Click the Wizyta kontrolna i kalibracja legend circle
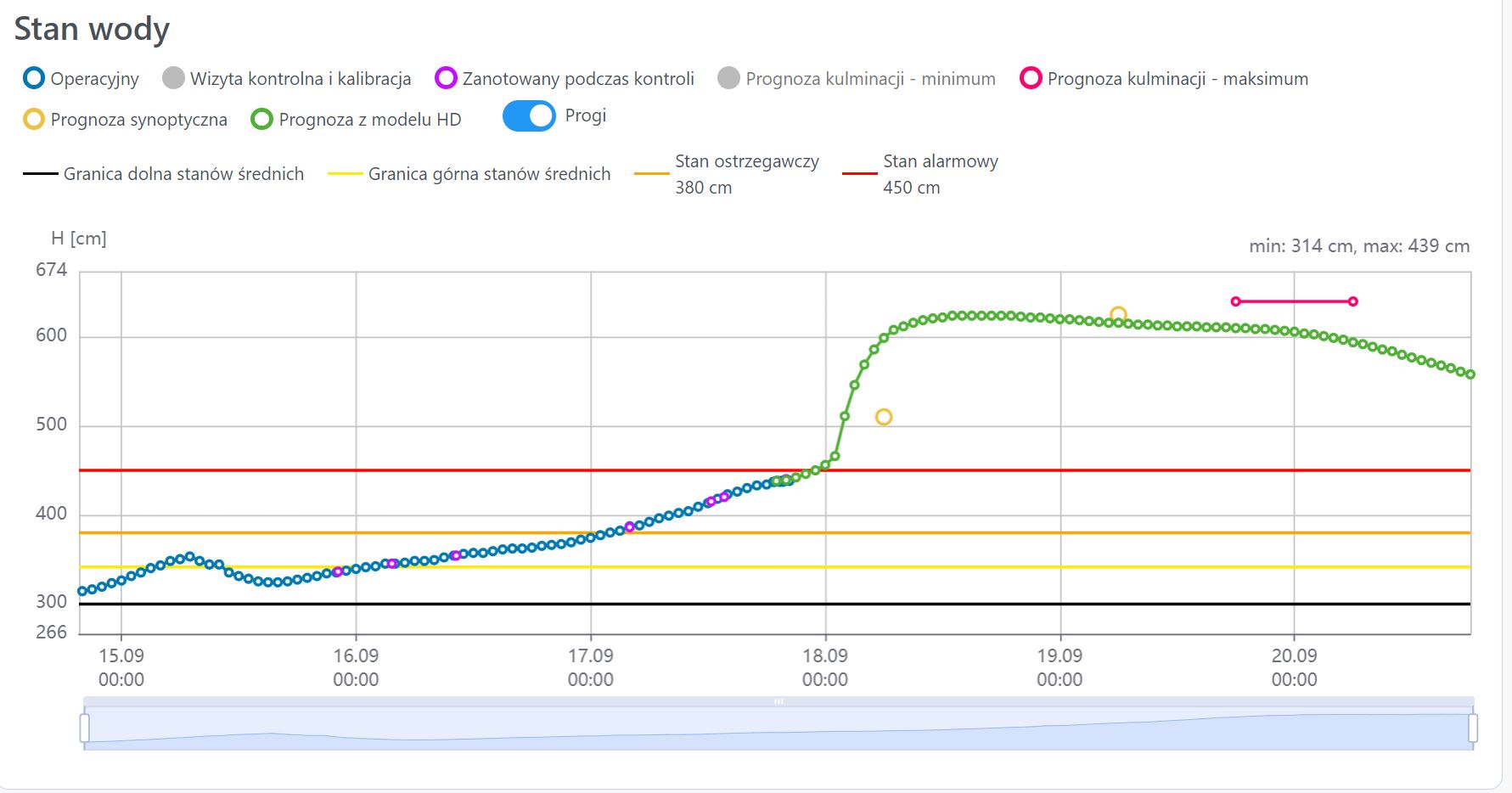Viewport: 1512px width, 793px height. (x=173, y=79)
